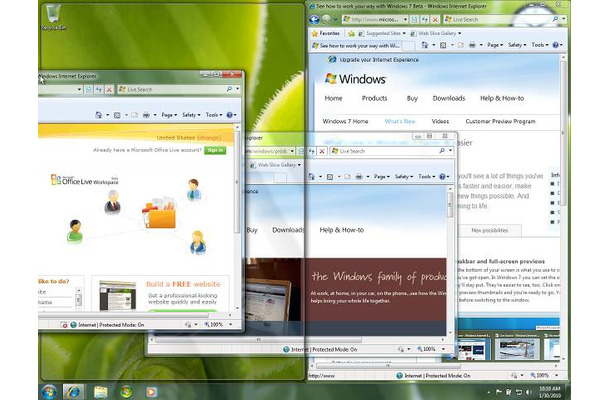Click Home icon in Windows 7 Beta window toolbar

pyautogui.click(x=425, y=45)
